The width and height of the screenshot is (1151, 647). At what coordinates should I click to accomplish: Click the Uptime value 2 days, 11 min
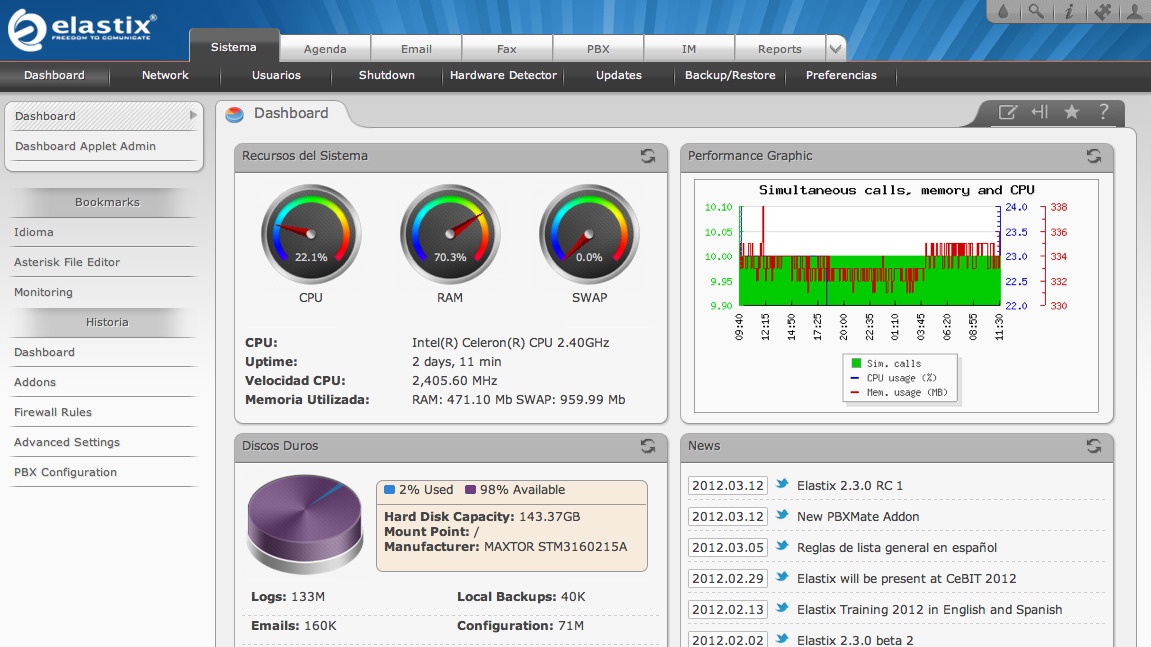tap(457, 361)
